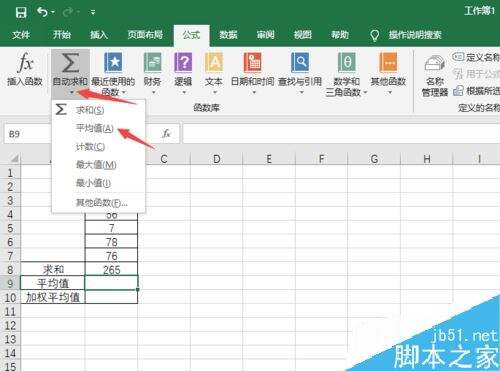
Task: Open the 文件 tab
Action: [21, 35]
